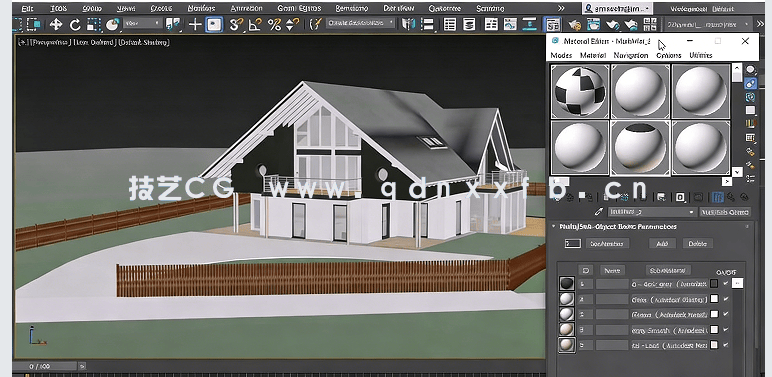Expand the hidden menu bar items chevron
772x377 pixels.
(x=561, y=8)
